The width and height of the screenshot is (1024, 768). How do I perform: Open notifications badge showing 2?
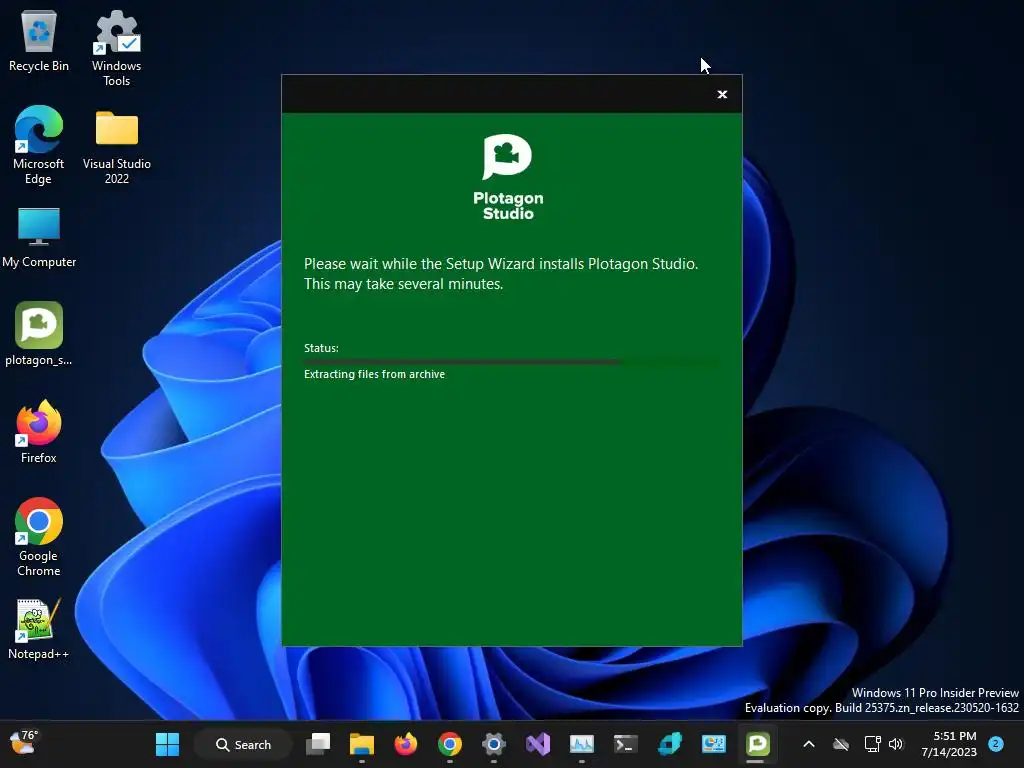pos(996,744)
